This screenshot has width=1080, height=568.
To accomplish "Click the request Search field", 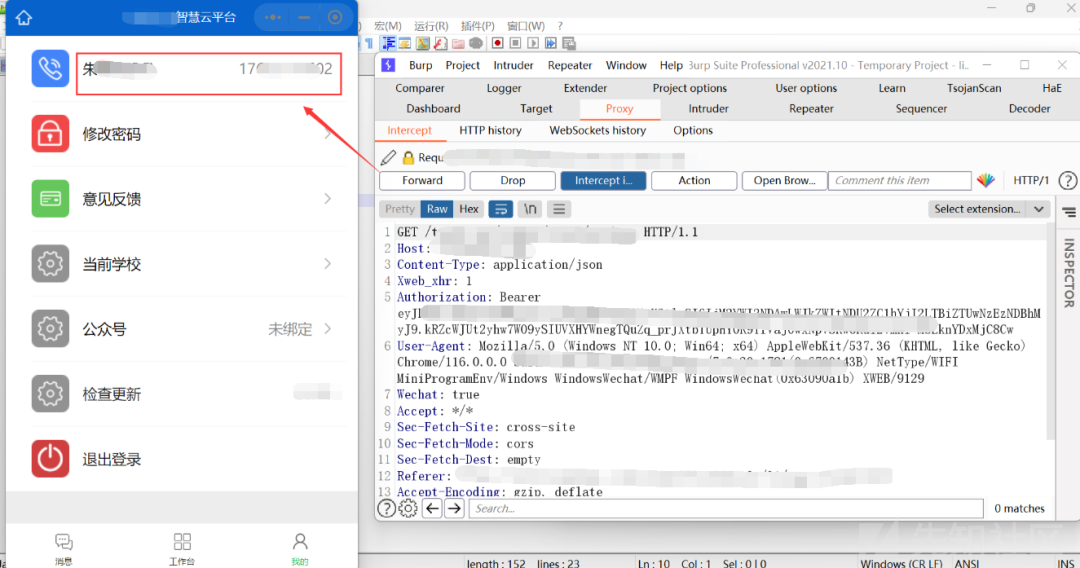I will 726,509.
